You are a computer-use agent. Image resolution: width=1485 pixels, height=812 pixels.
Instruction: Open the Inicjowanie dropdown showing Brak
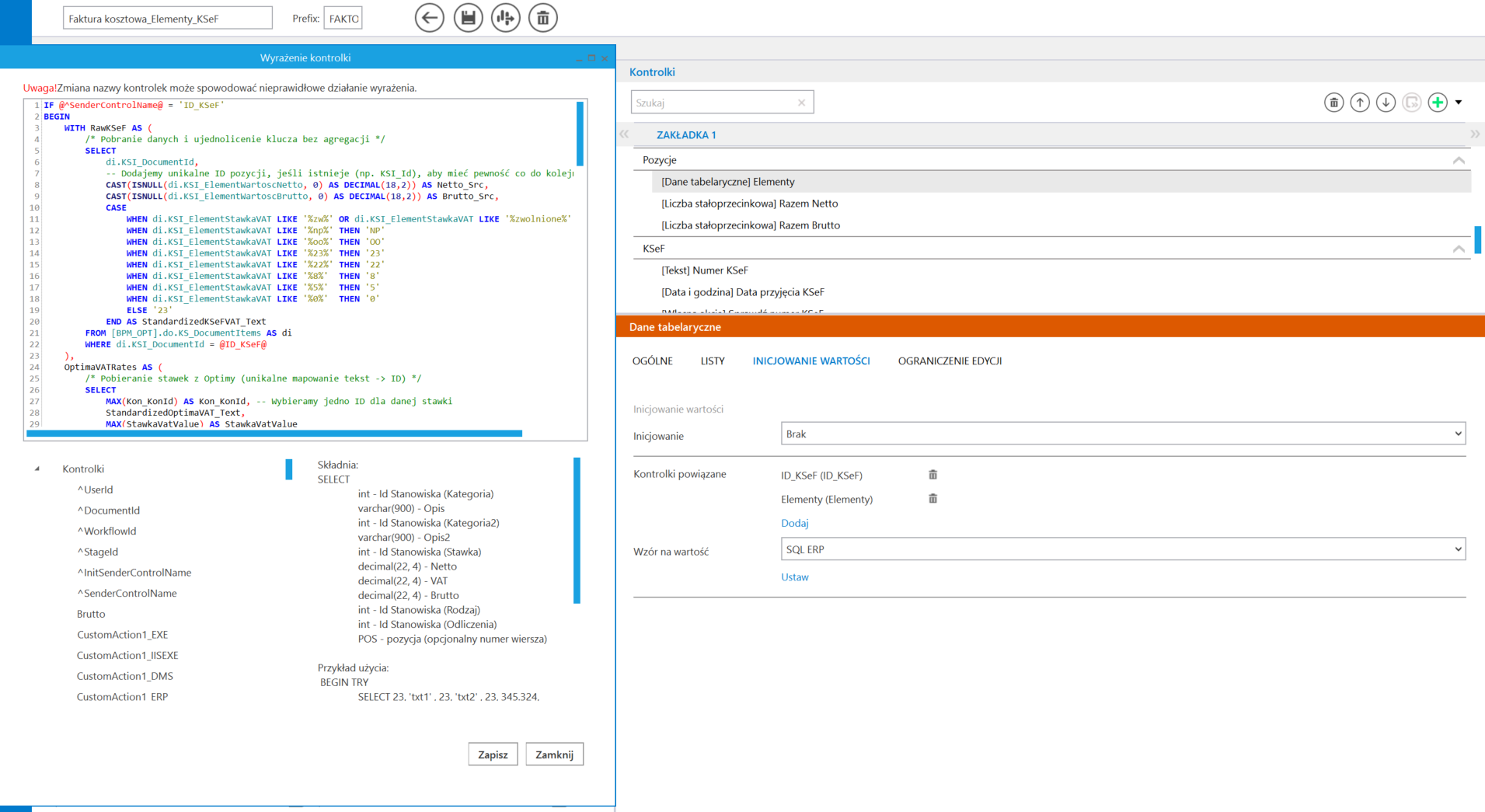point(1122,434)
